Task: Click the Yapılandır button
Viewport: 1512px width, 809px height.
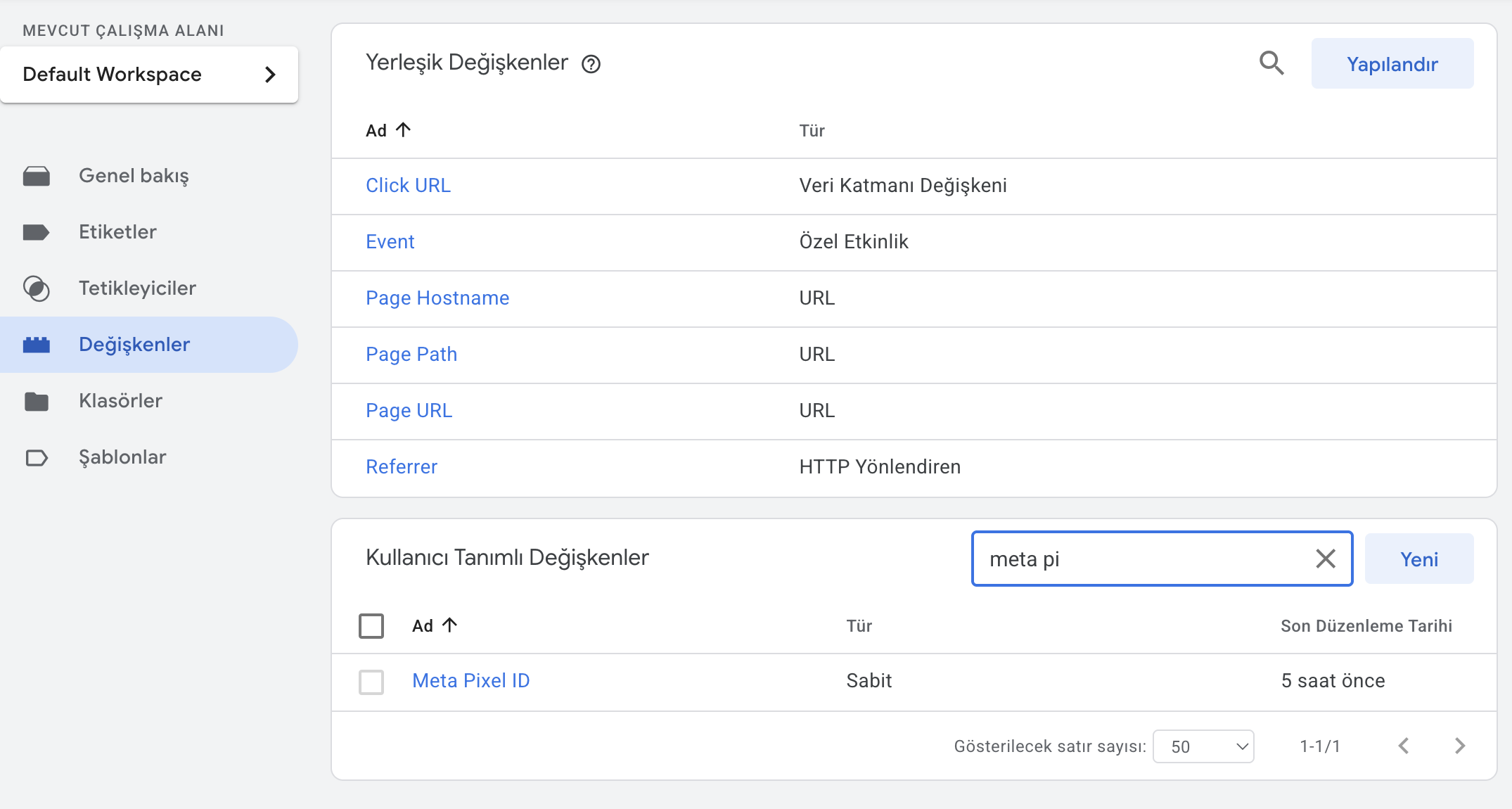Action: 1392,63
